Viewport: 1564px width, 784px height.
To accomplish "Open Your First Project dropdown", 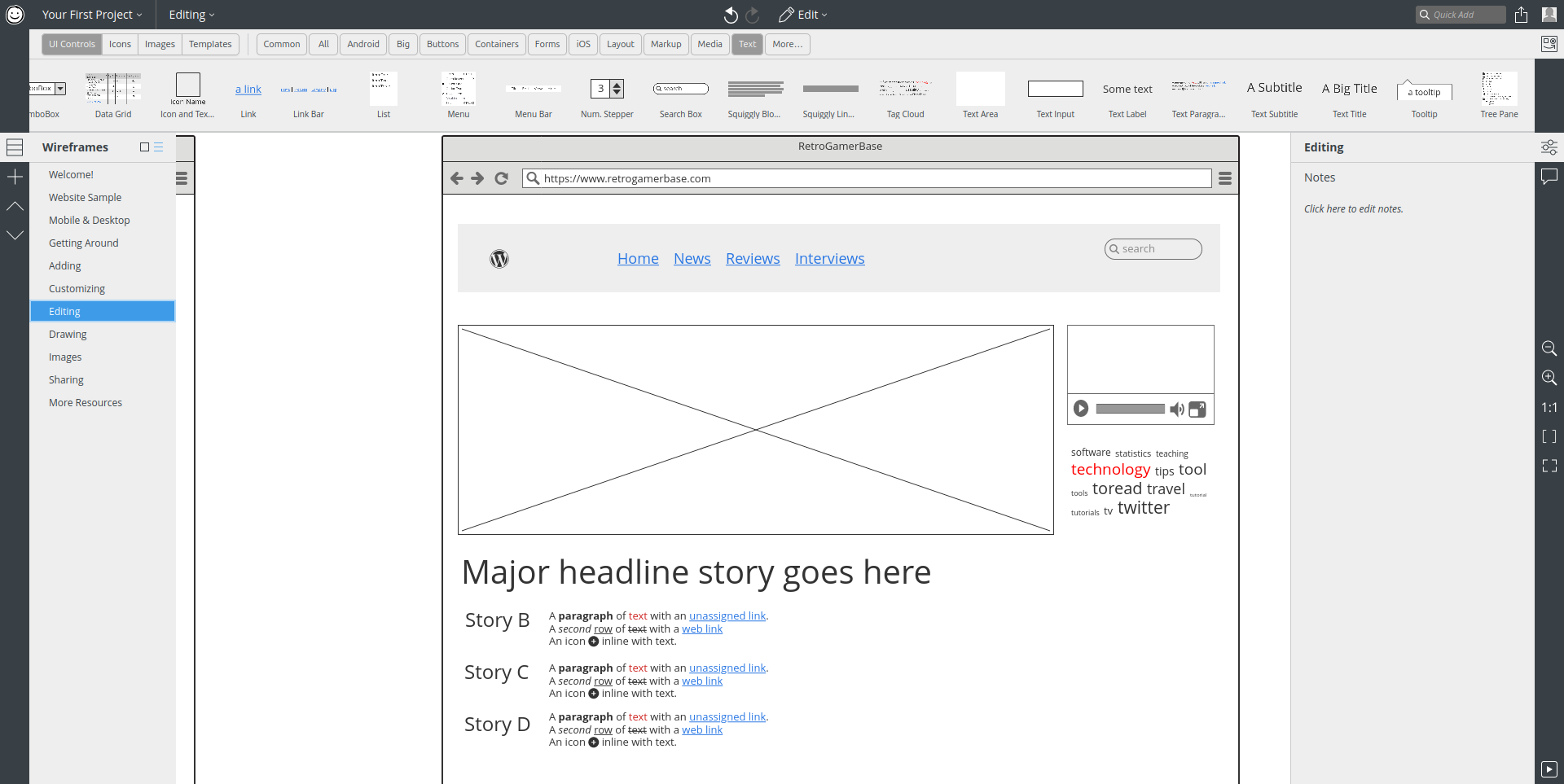I will pyautogui.click(x=92, y=15).
